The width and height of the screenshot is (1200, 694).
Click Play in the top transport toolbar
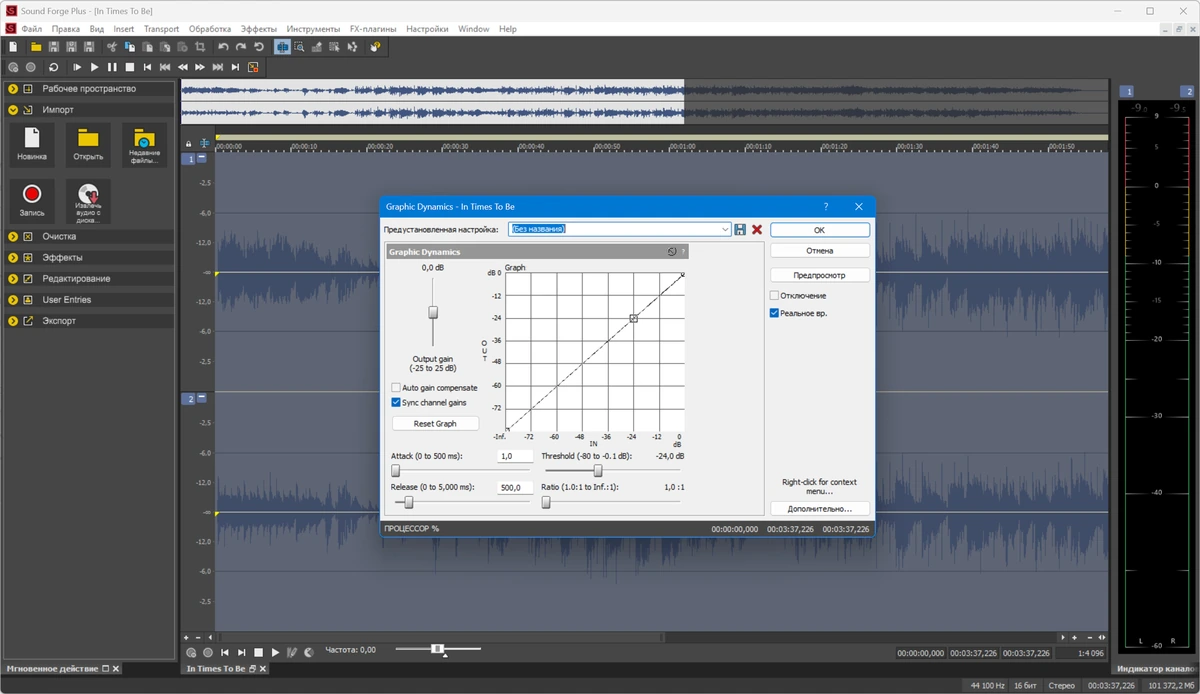[x=95, y=67]
